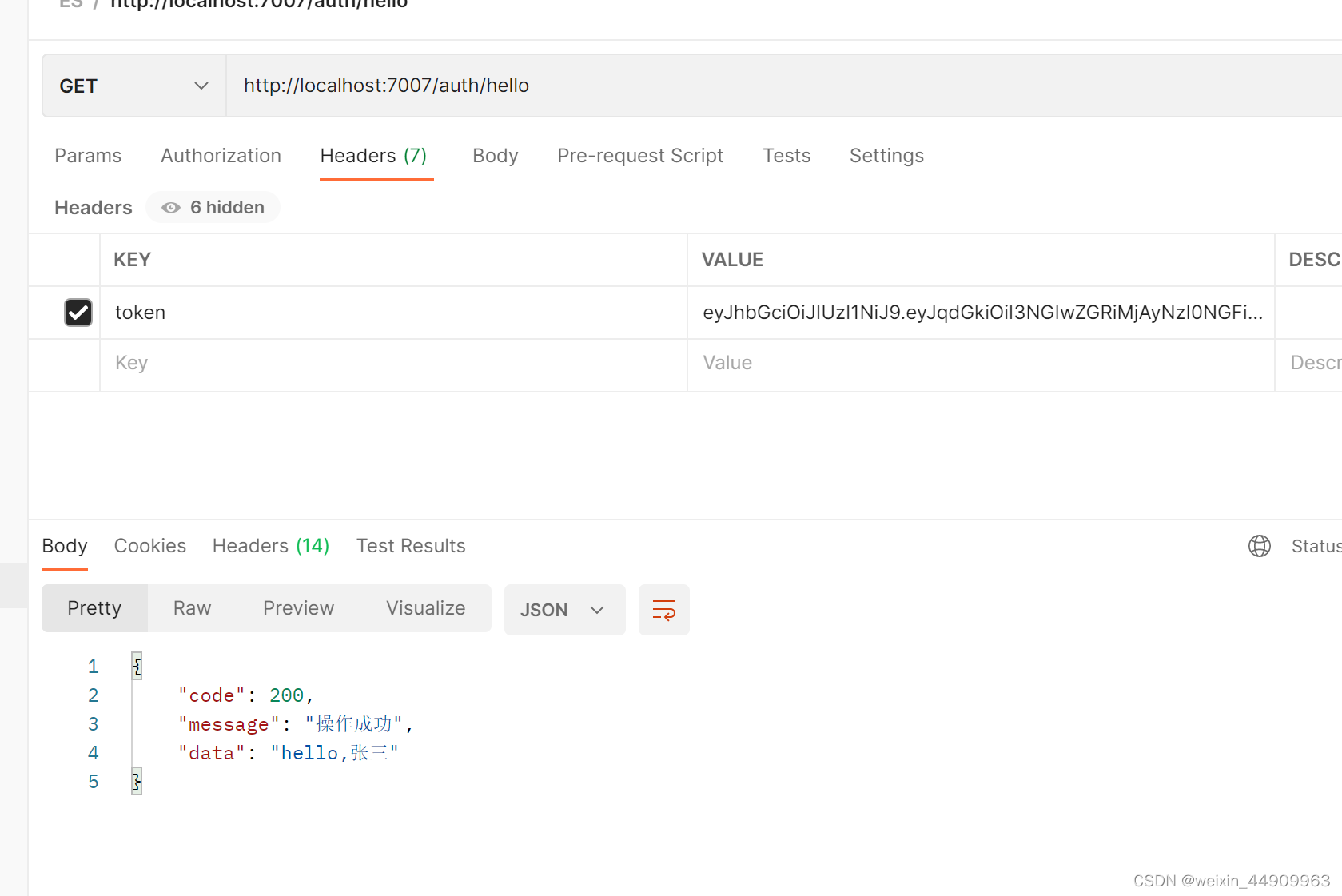
Task: Click the "message" key in response
Action: tap(229, 724)
